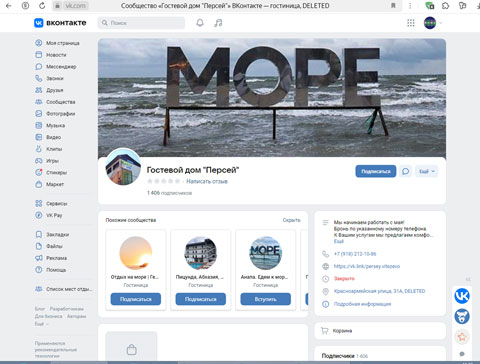Open notifications bell icon
Screen dimensions: 480x364
pos(200,23)
